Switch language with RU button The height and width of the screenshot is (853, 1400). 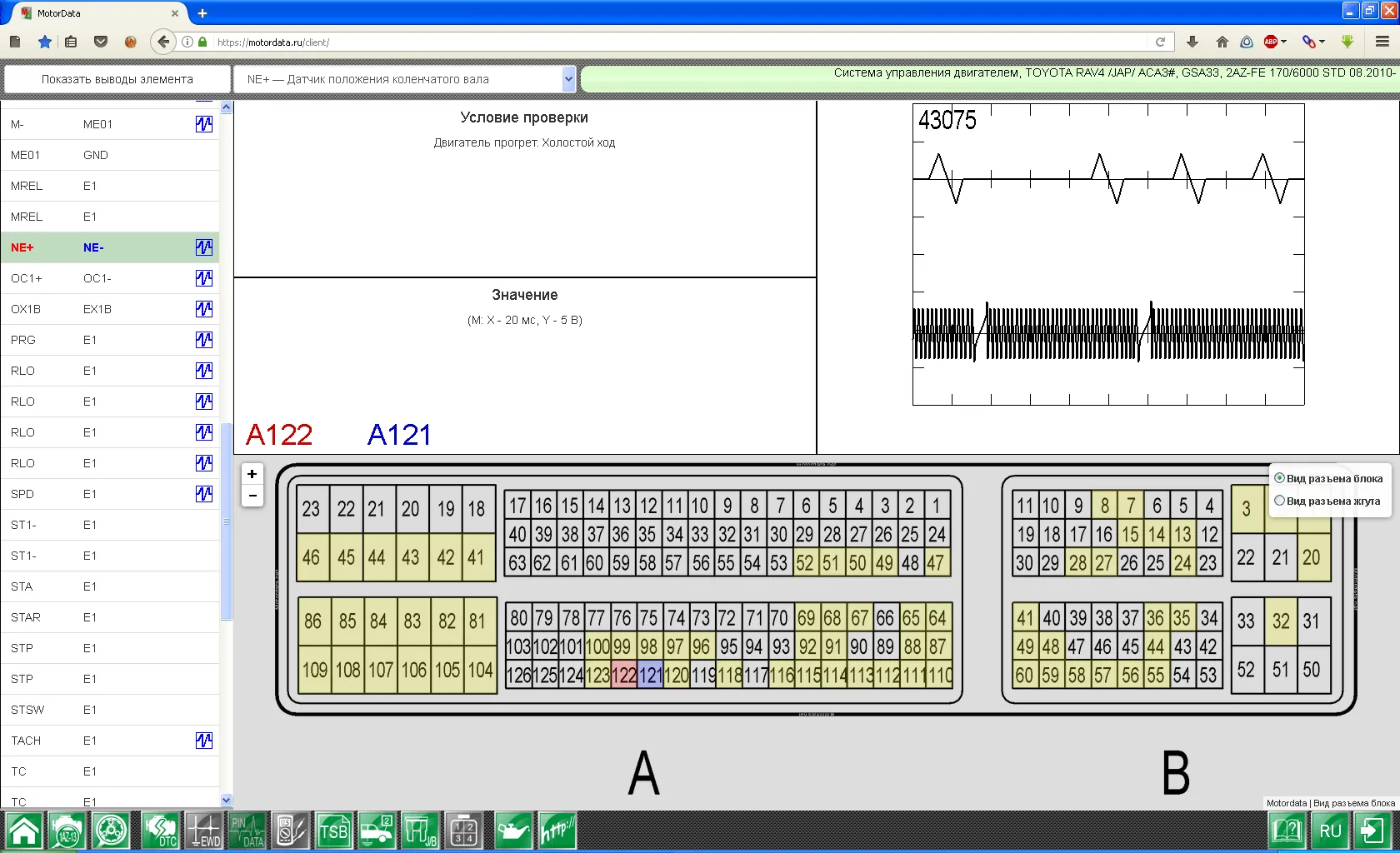pos(1331,831)
